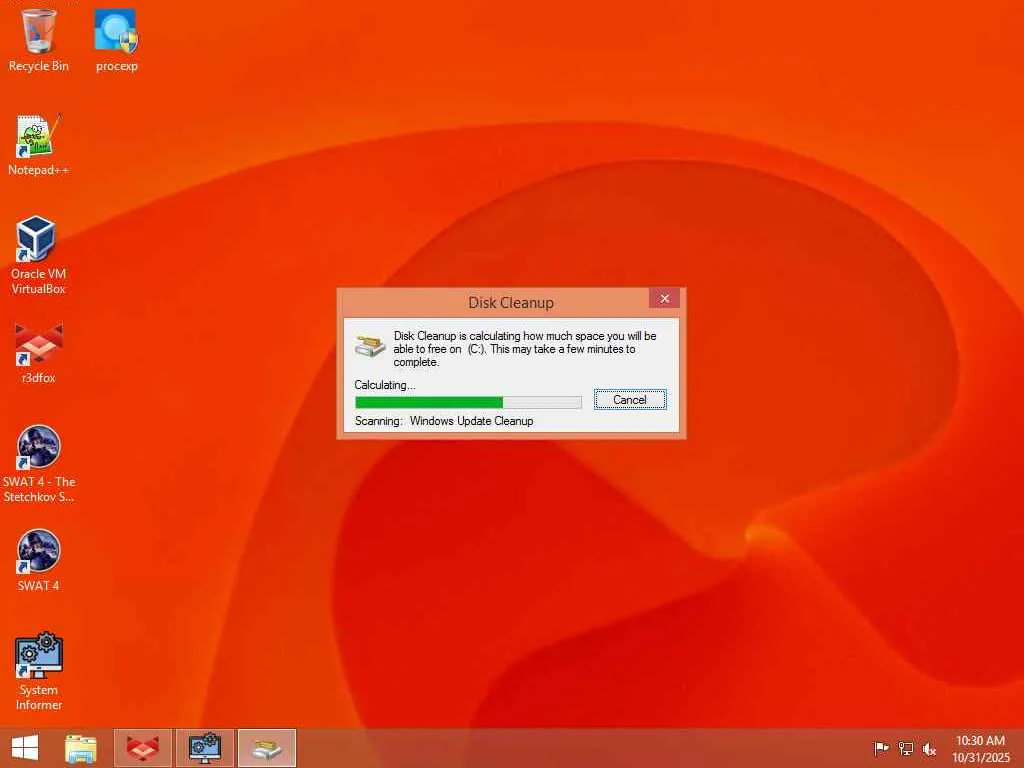Select the System Informer desktop shortcut

39,671
